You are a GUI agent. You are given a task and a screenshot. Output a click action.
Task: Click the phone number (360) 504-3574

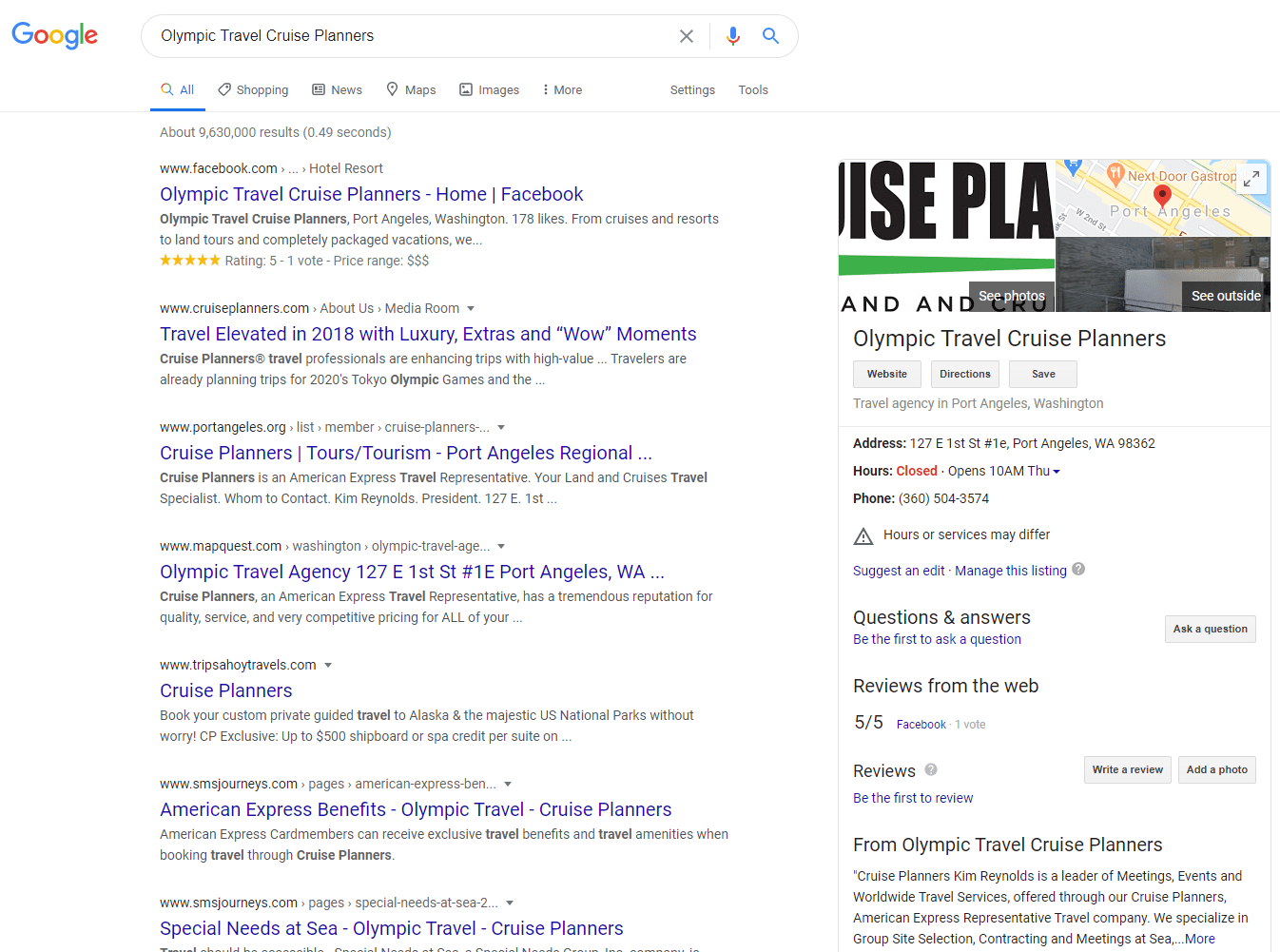click(x=943, y=498)
